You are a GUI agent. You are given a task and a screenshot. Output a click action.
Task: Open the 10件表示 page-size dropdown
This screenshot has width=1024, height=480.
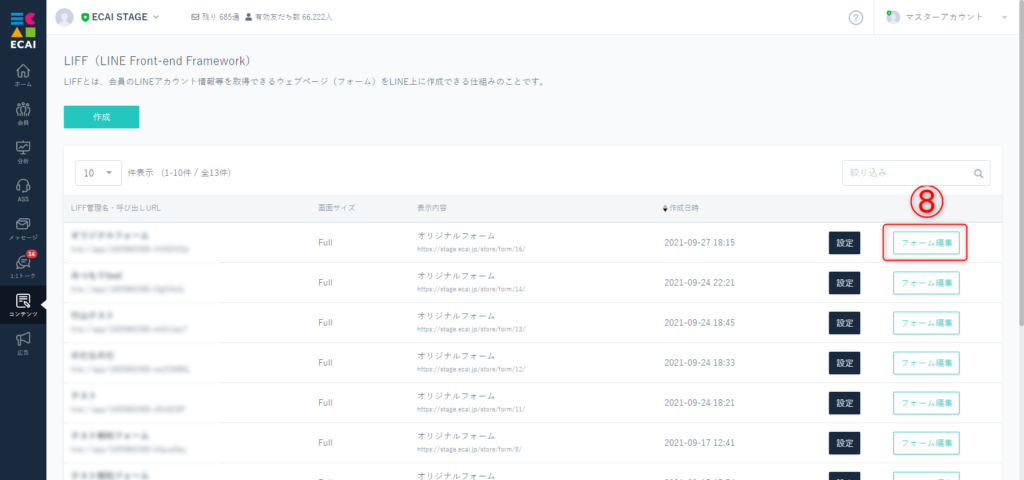point(99,173)
